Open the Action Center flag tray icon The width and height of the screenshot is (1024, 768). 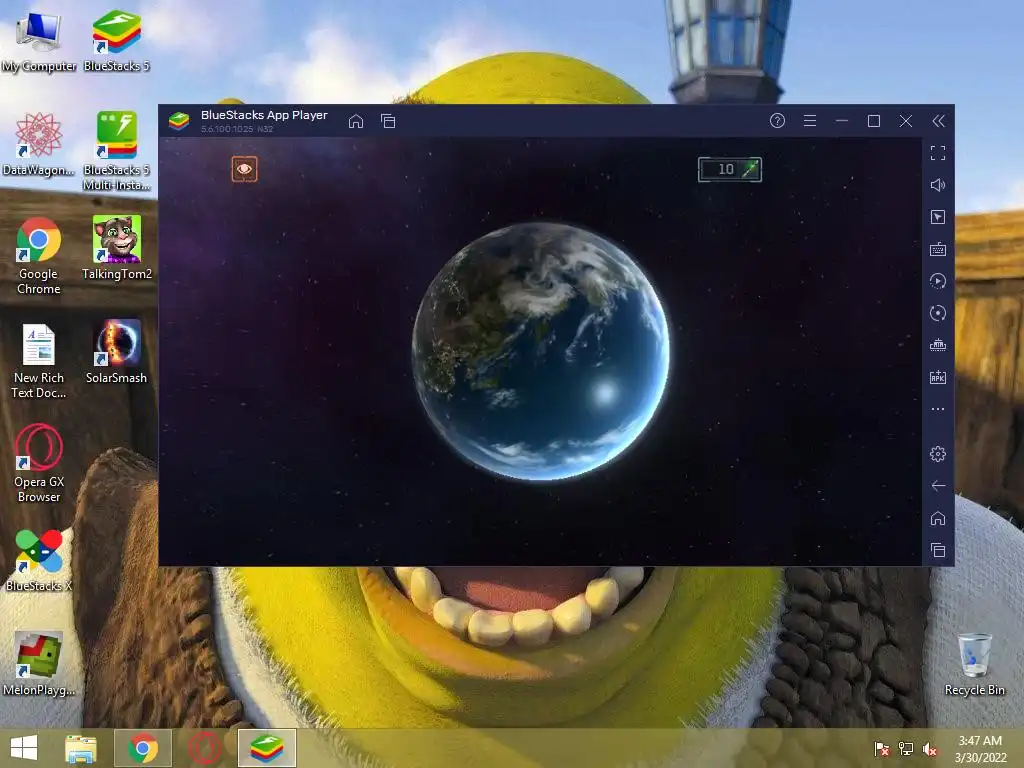point(882,748)
